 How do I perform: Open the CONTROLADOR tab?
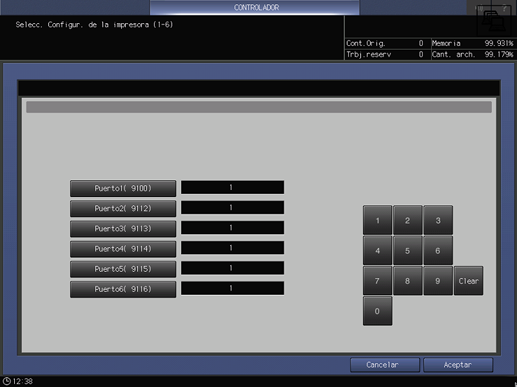[255, 7]
